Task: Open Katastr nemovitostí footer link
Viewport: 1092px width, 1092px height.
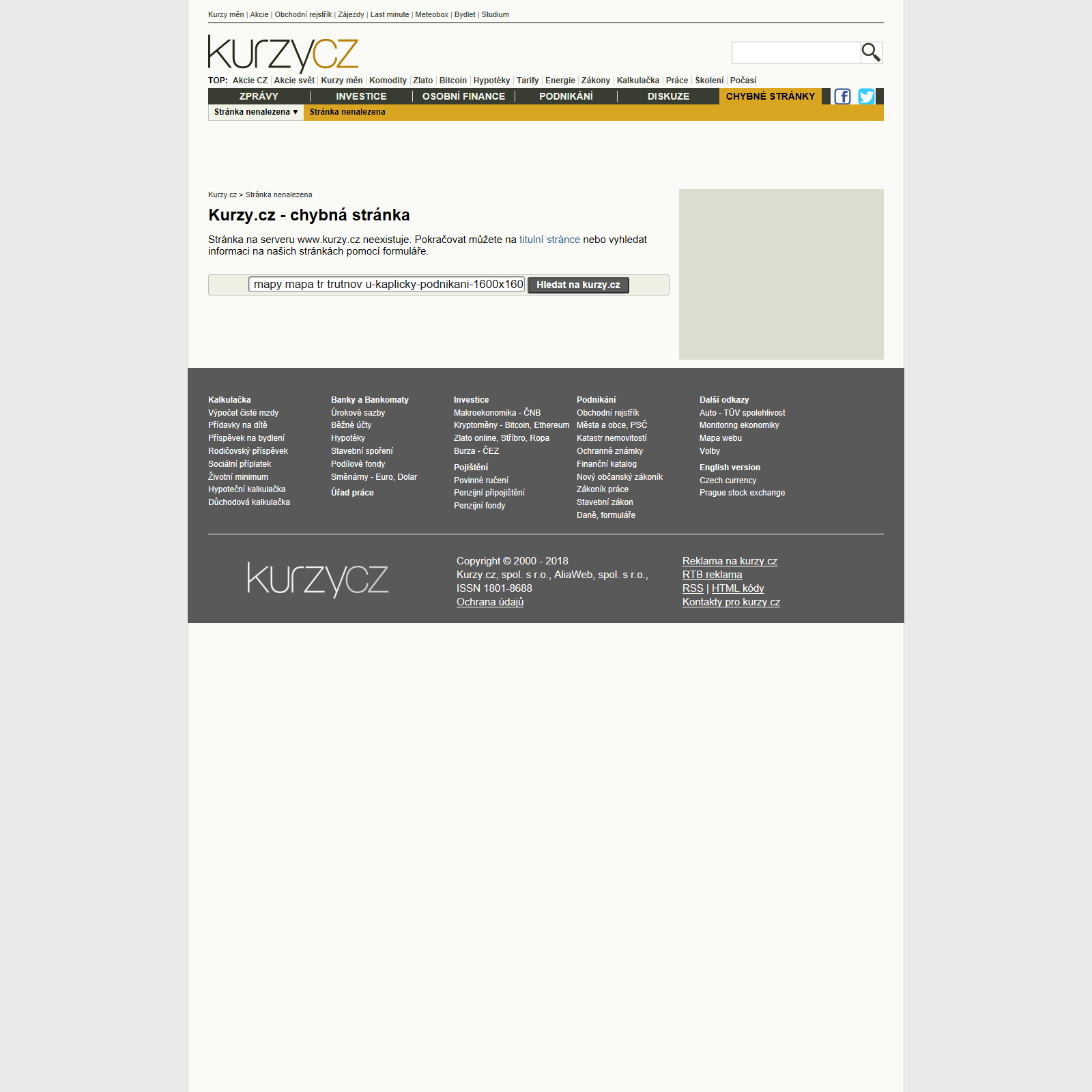Action: point(612,438)
